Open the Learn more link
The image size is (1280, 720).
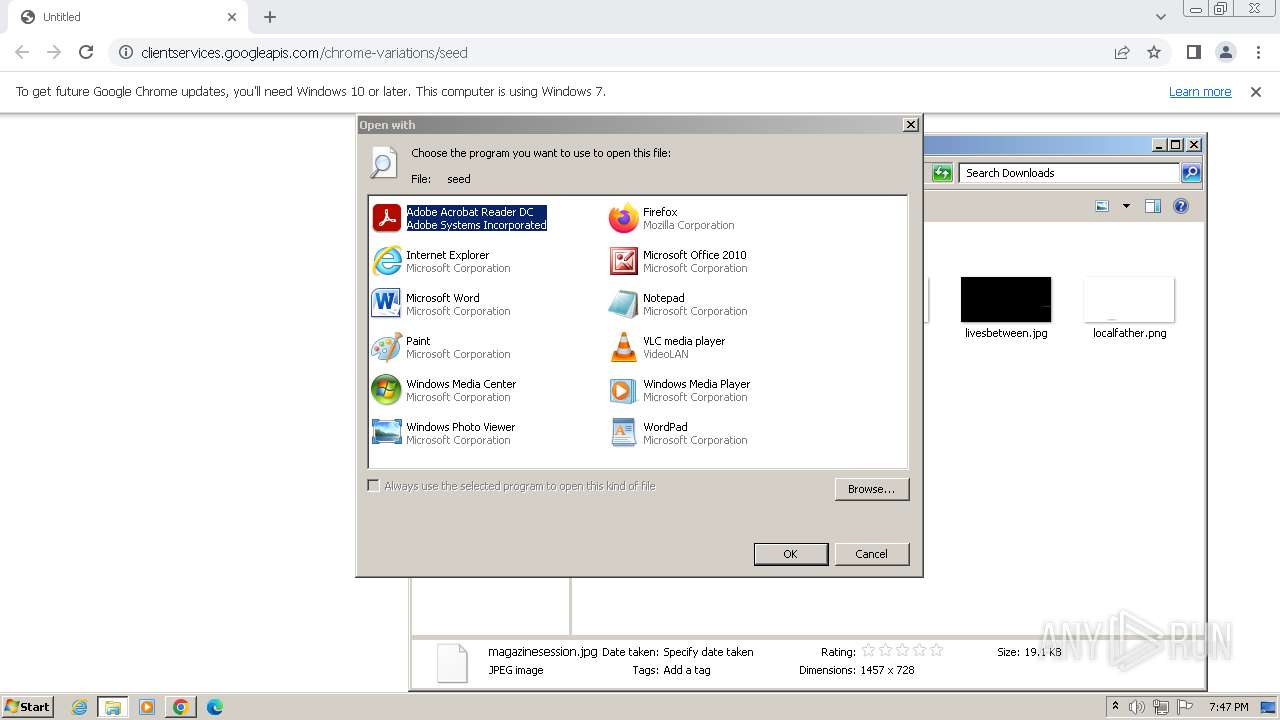tap(1200, 91)
